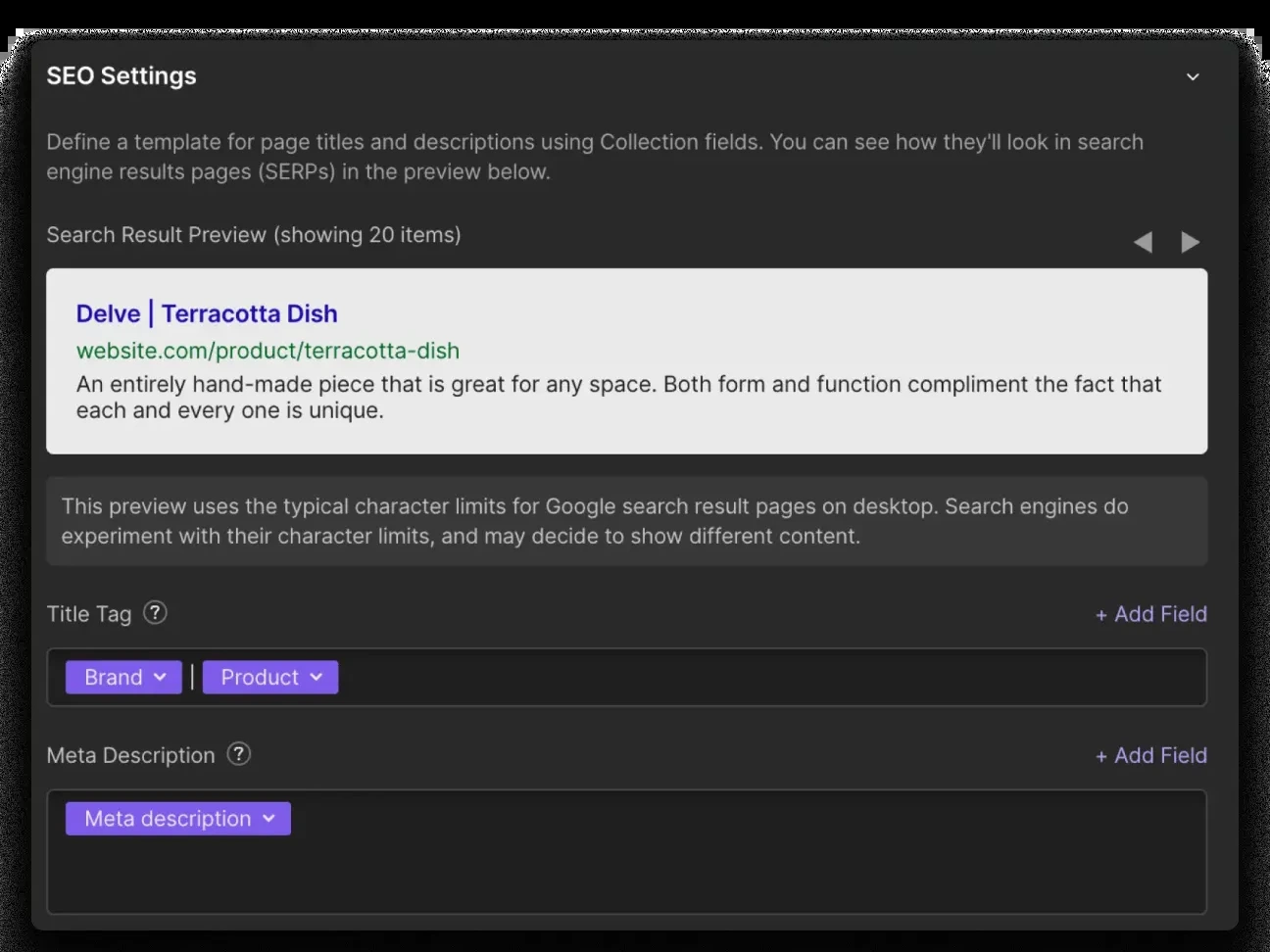Open the Meta description field dropdown

pos(178,819)
